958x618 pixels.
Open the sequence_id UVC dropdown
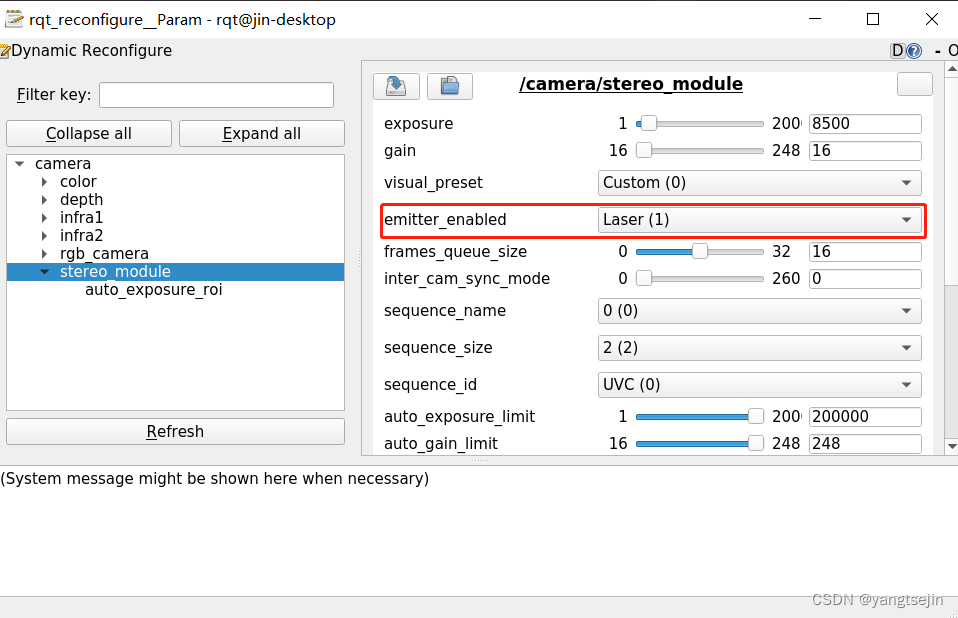(x=759, y=385)
